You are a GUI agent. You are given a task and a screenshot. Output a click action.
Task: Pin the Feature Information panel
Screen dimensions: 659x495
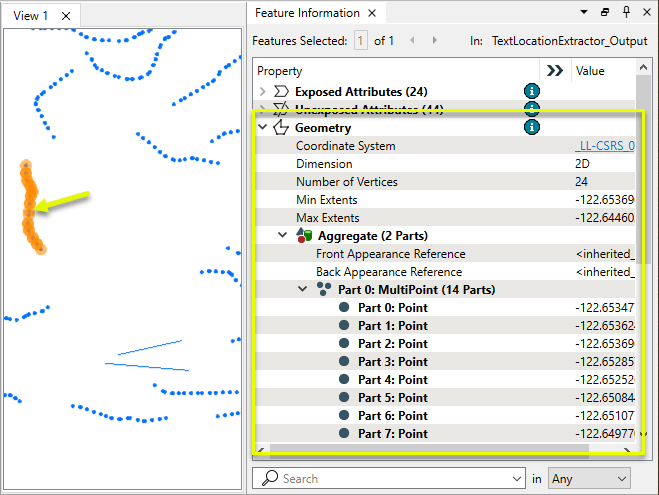(x=625, y=13)
